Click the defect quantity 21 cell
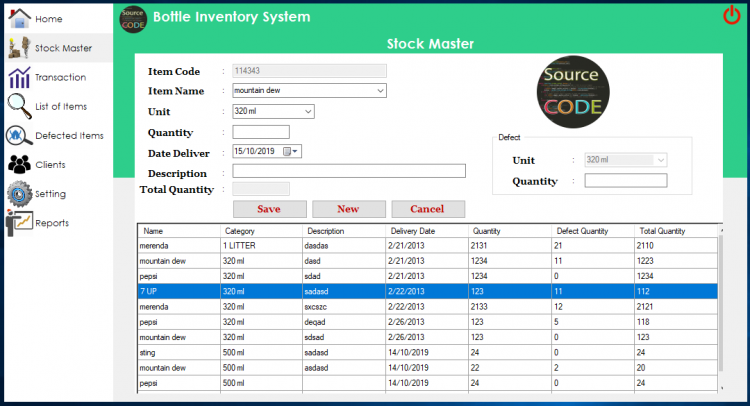 pos(593,246)
